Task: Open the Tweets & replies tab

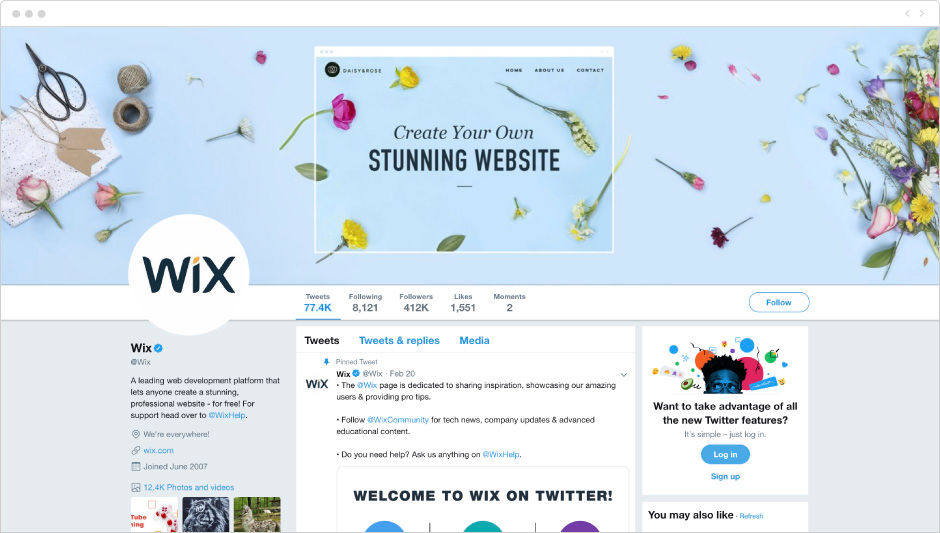Action: [x=399, y=341]
